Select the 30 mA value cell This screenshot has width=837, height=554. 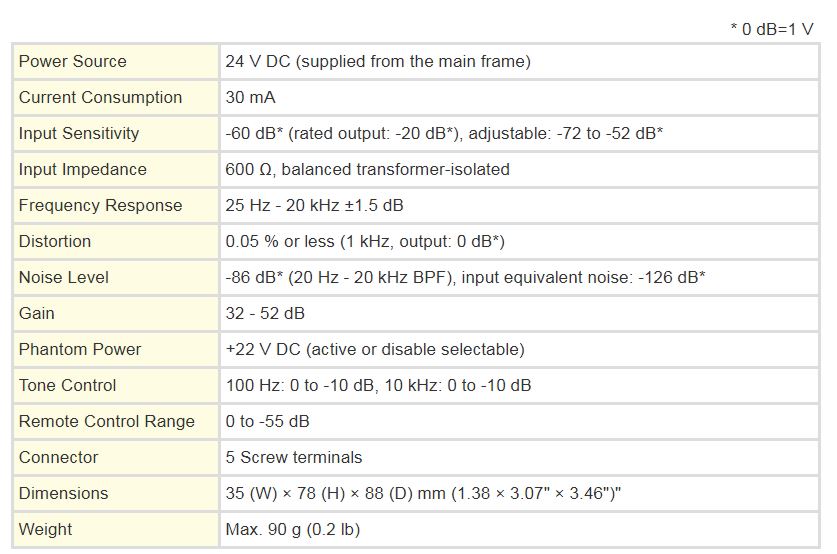click(x=519, y=97)
